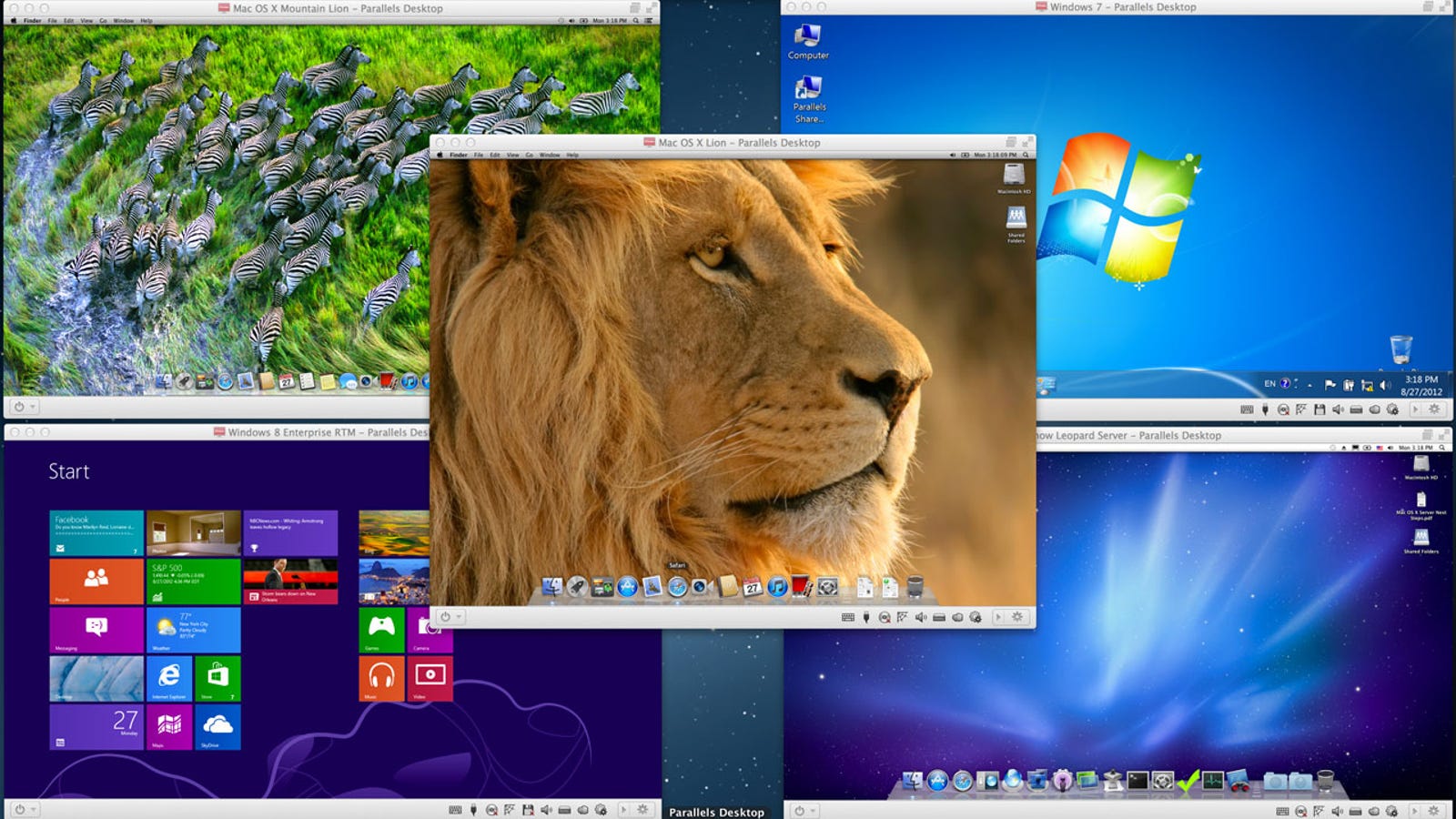The width and height of the screenshot is (1456, 819).
Task: Open Mission Control in the Lion window dock
Action: (602, 587)
